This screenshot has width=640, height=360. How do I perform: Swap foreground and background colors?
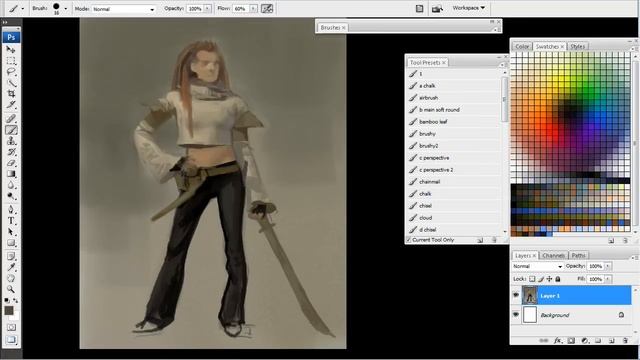pos(16,301)
